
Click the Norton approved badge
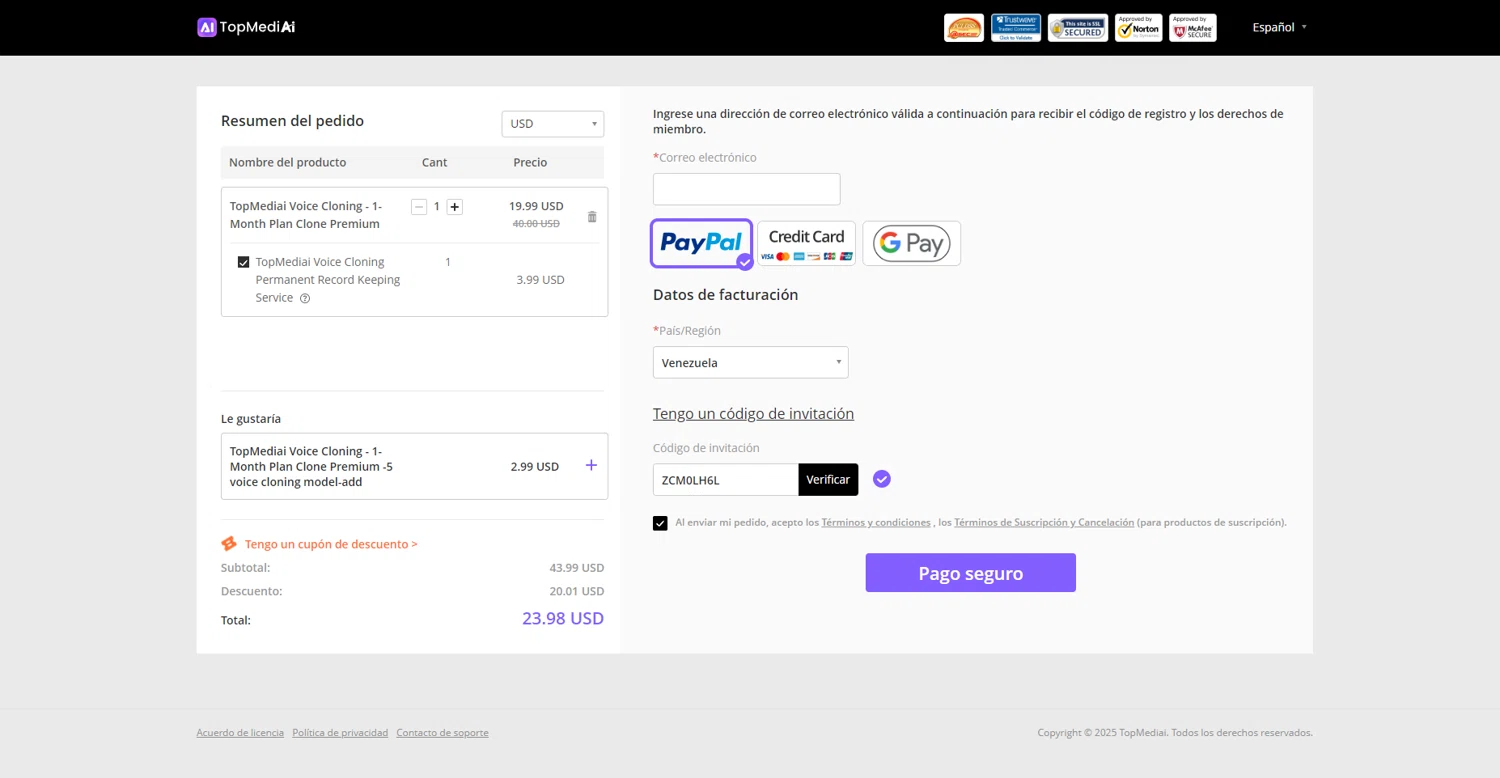(x=1139, y=28)
